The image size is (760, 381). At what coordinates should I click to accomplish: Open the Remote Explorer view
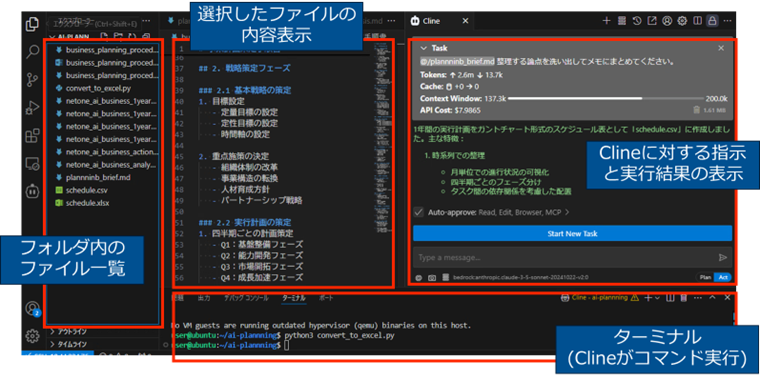32,163
